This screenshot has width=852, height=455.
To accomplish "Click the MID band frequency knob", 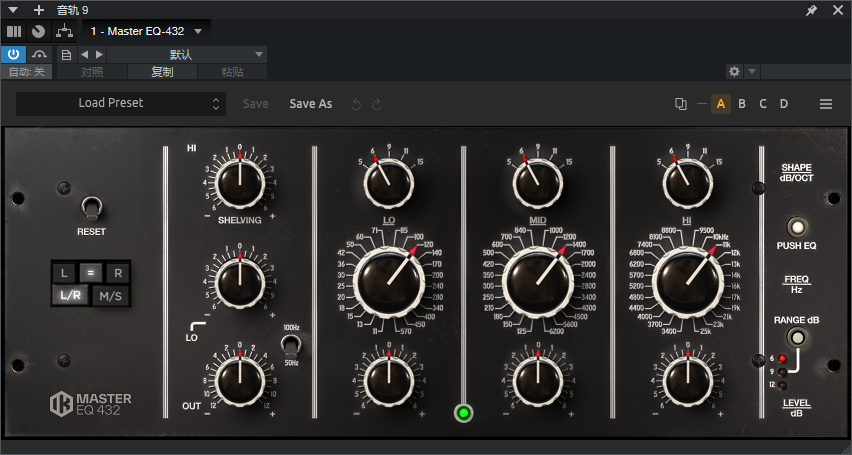I will [x=537, y=283].
